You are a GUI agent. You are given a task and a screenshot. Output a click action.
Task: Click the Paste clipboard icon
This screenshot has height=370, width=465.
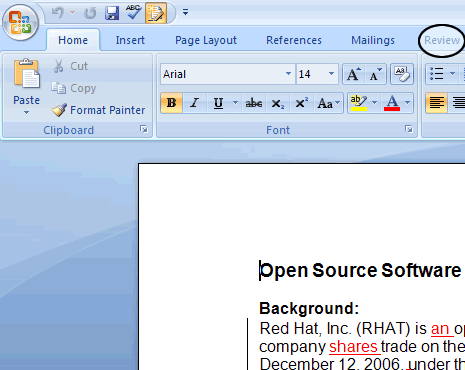pyautogui.click(x=27, y=74)
